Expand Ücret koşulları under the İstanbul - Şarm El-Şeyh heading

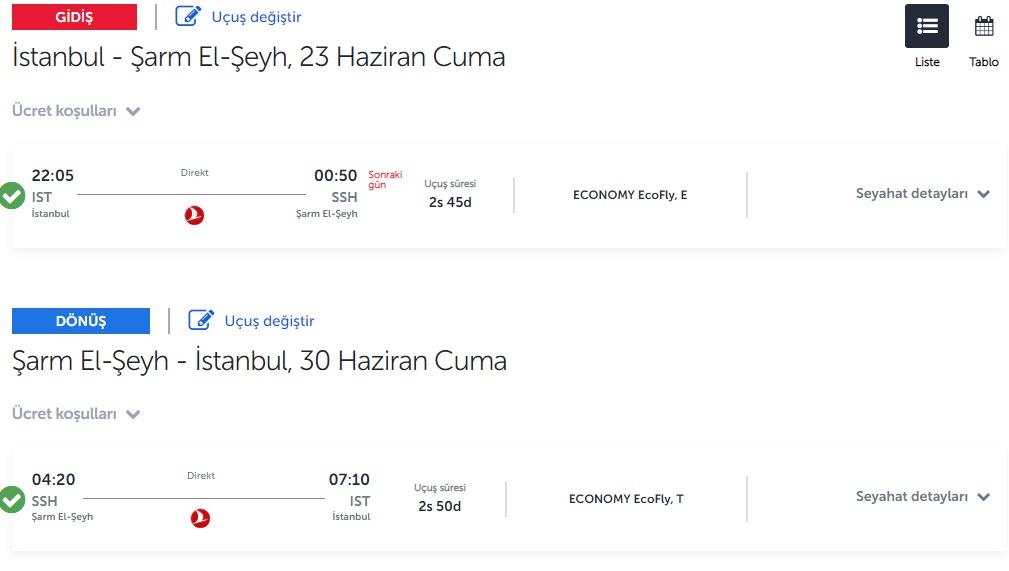coord(76,111)
